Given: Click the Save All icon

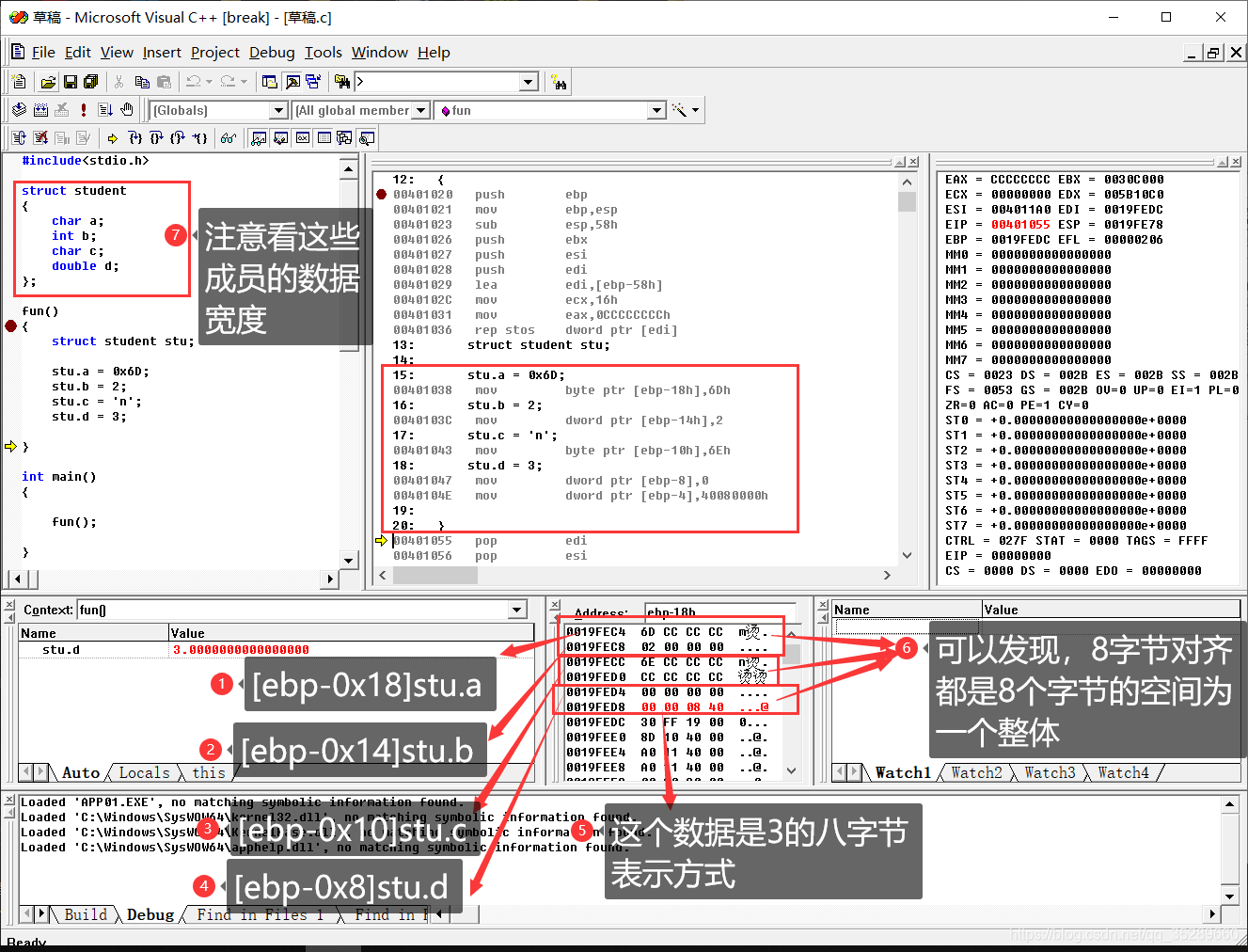Looking at the screenshot, I should click(90, 82).
